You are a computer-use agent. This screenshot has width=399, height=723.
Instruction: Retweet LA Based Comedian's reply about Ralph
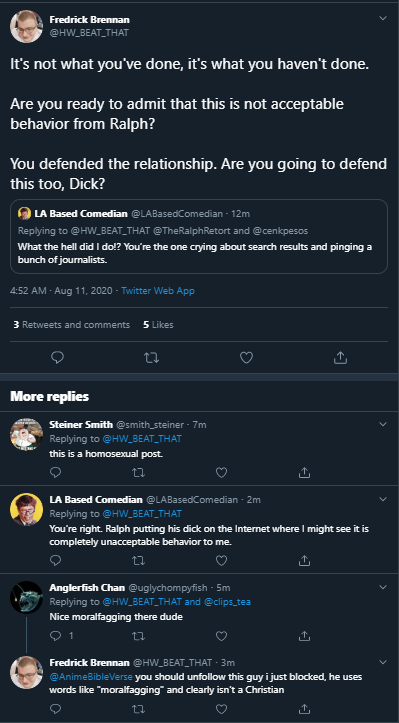[138, 560]
